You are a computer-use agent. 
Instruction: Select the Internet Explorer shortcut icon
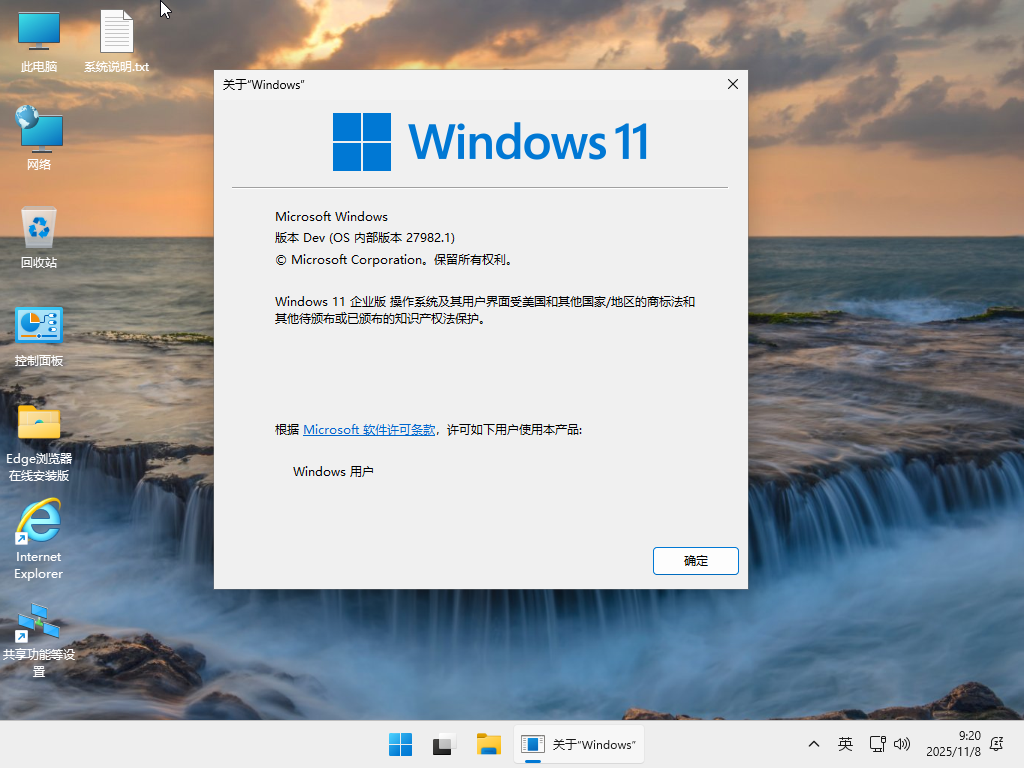(39, 541)
